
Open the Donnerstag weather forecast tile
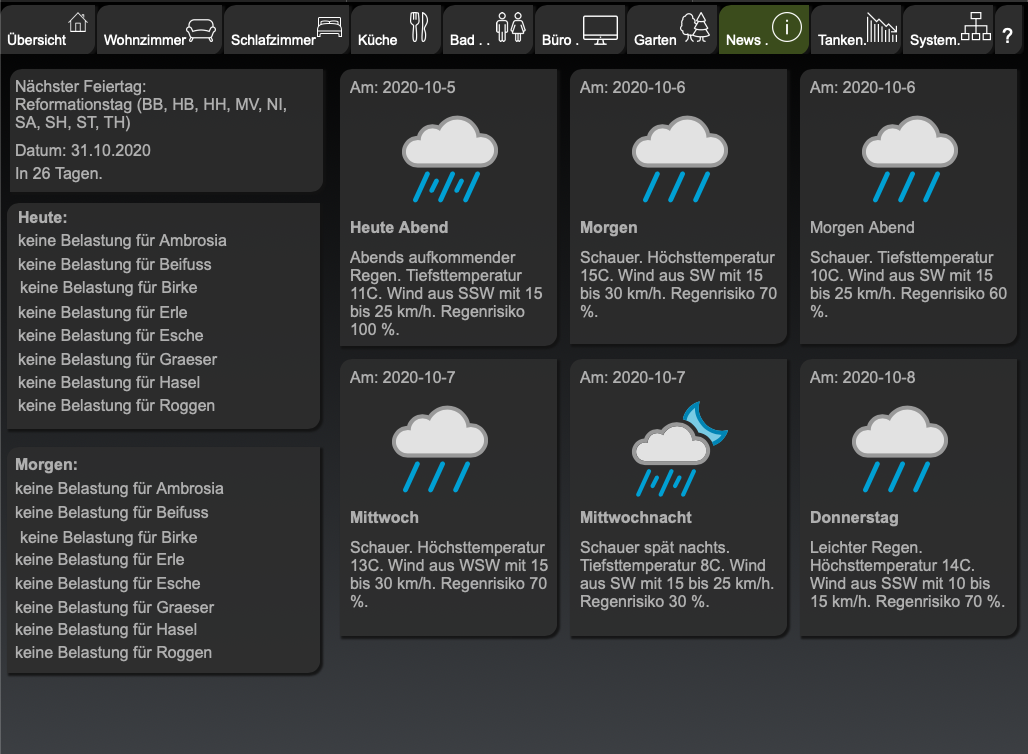908,498
